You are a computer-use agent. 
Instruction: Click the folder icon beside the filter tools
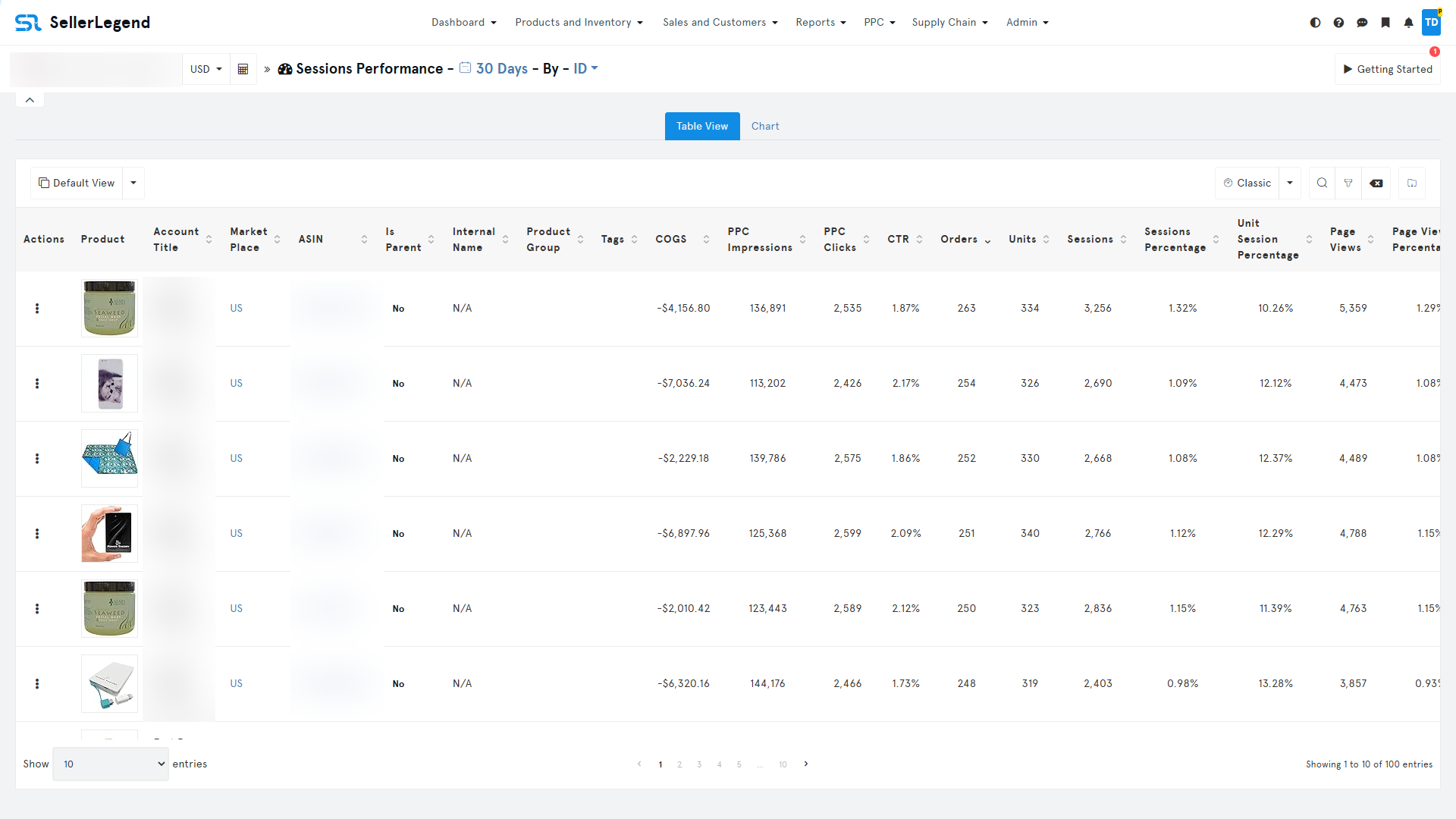(x=1412, y=183)
